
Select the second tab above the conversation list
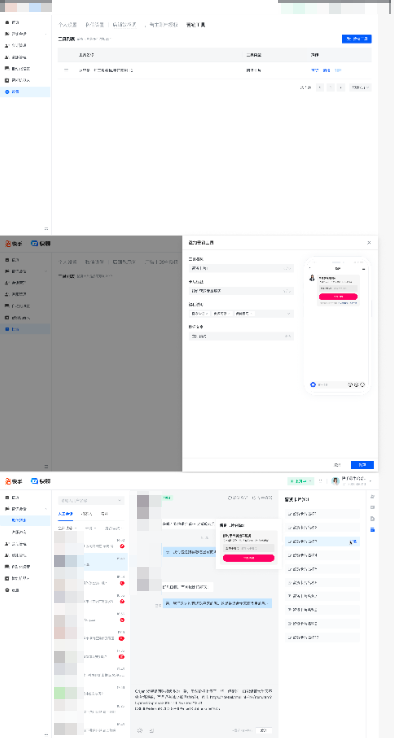click(x=86, y=514)
